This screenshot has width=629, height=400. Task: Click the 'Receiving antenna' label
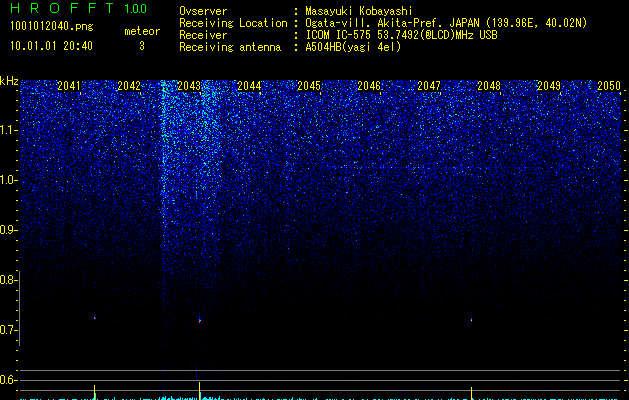tap(230, 47)
